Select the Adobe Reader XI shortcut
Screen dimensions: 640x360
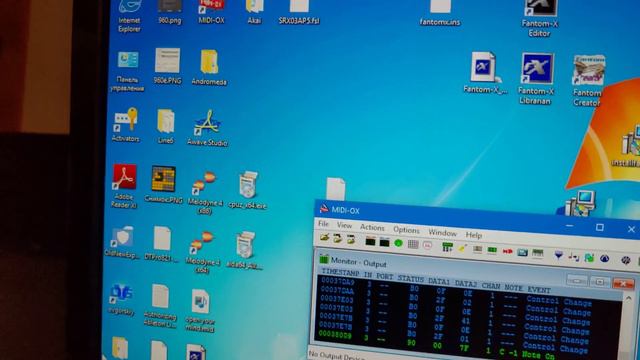point(124,186)
